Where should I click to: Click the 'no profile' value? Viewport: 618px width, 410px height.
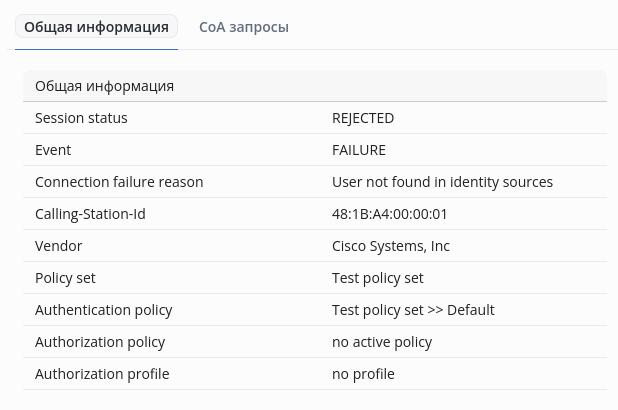pos(363,374)
